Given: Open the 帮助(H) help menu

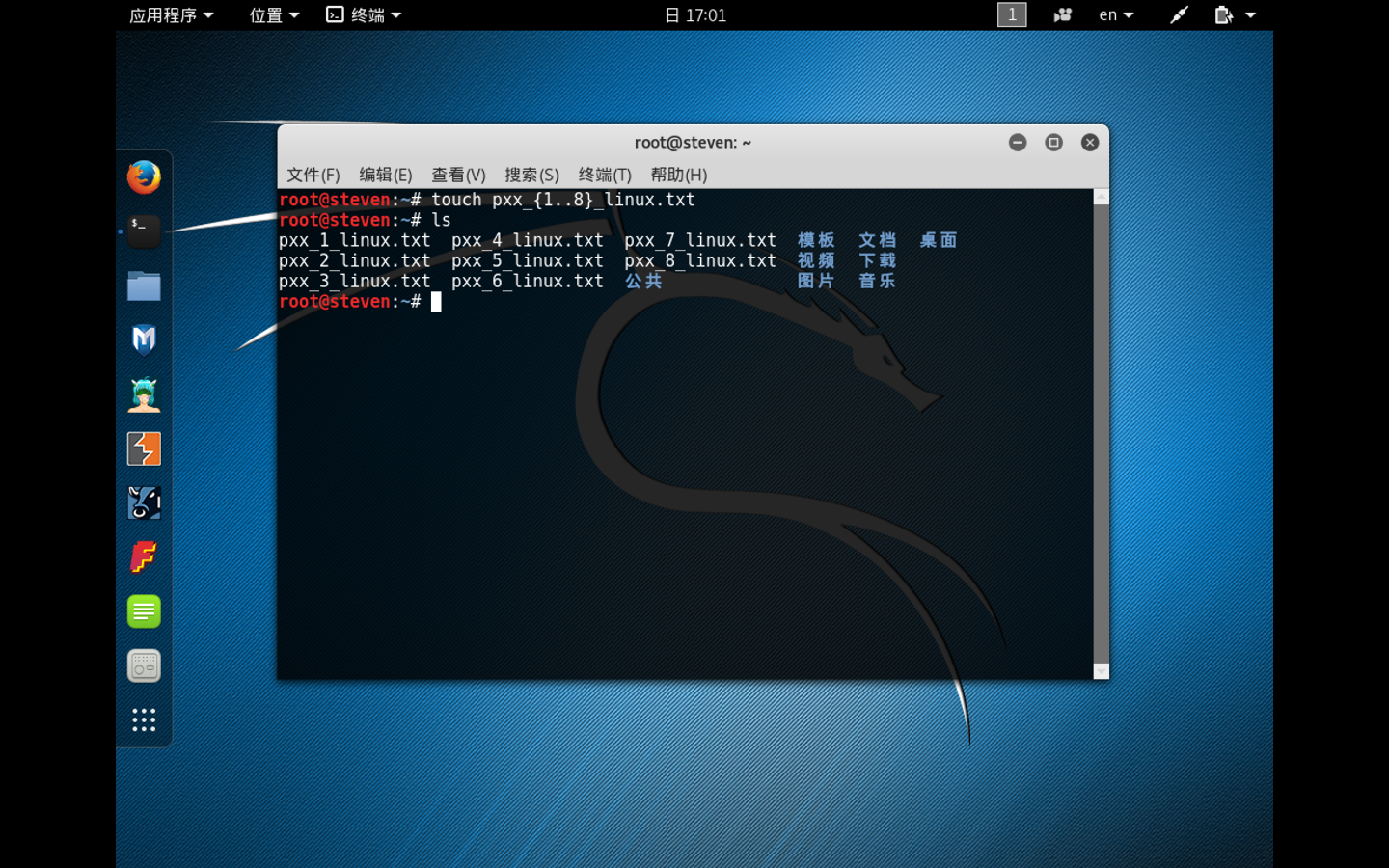Looking at the screenshot, I should pyautogui.click(x=678, y=175).
